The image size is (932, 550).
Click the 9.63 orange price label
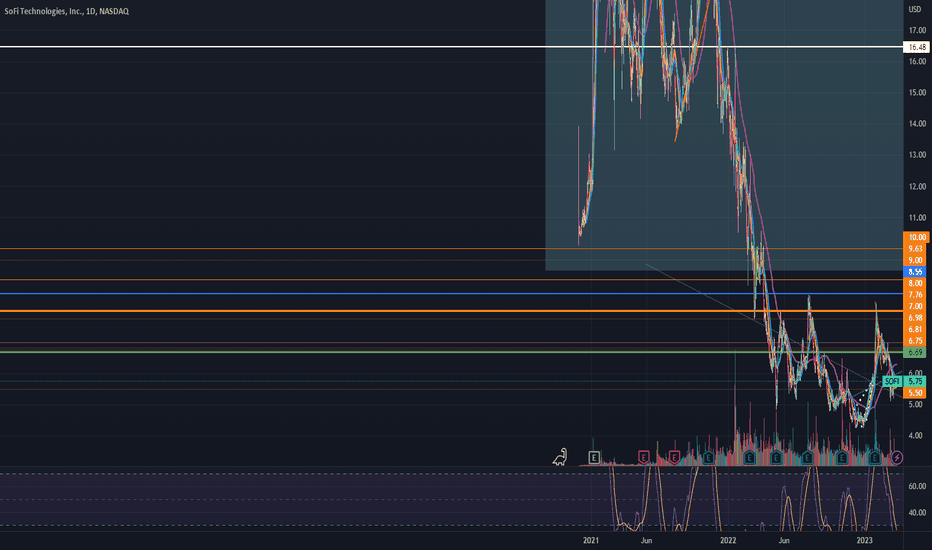coord(916,249)
